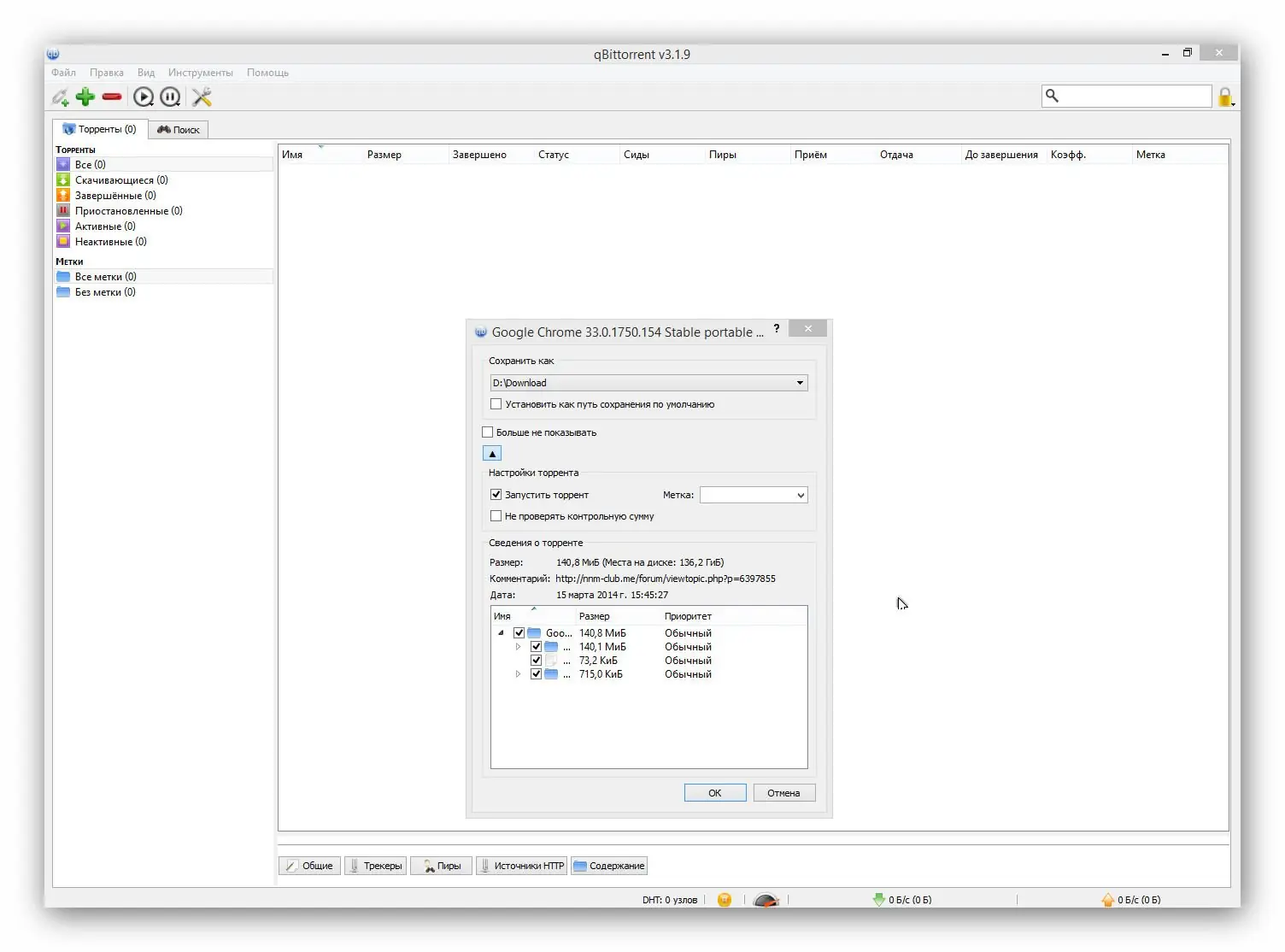Open qBittorrent settings via the tools icon
The image size is (1285, 952).
coord(202,97)
